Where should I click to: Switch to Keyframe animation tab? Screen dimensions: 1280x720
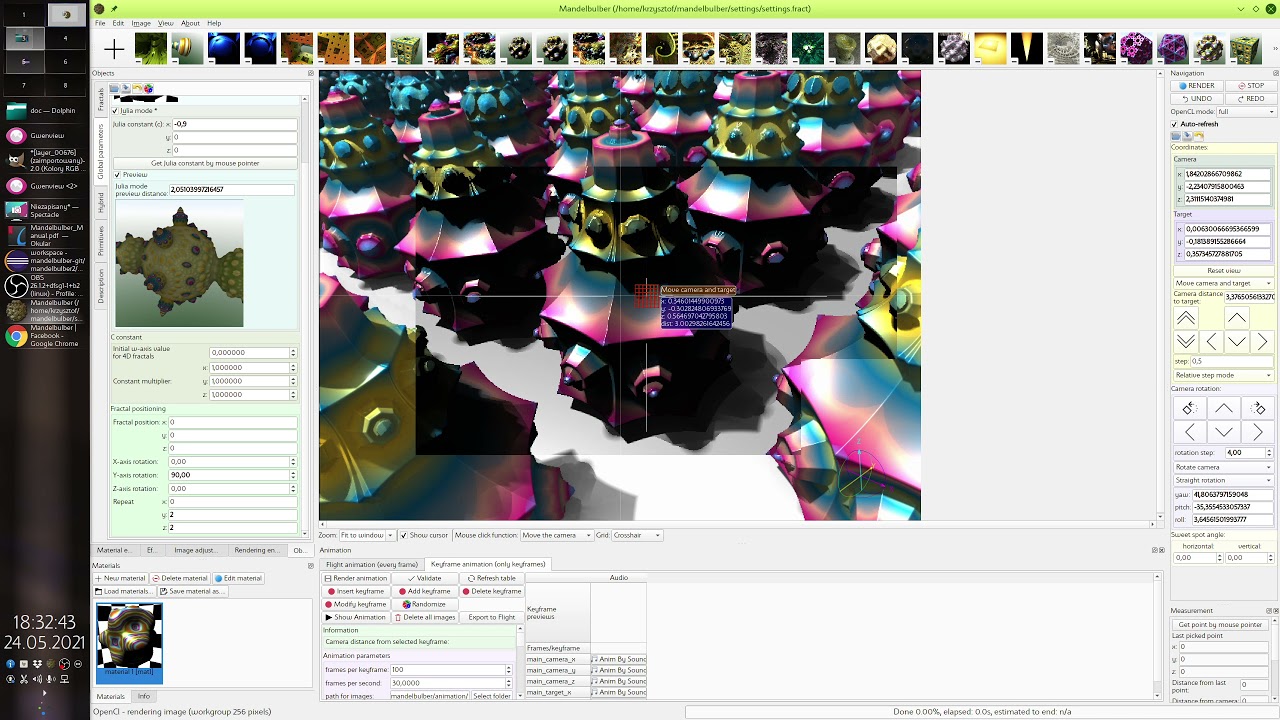click(488, 564)
